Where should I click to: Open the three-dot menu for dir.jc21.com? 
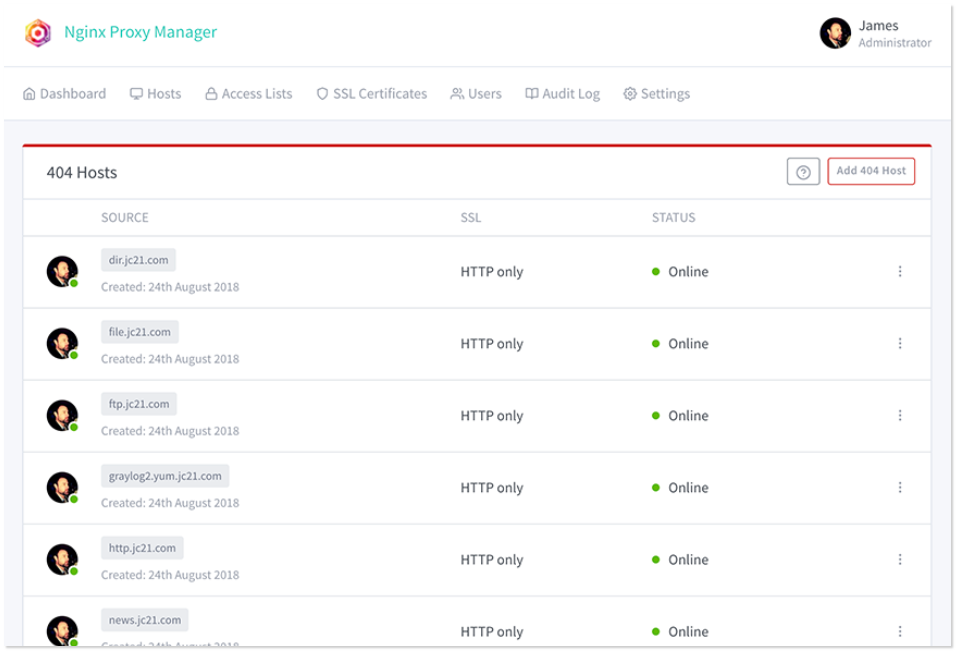[x=899, y=271]
